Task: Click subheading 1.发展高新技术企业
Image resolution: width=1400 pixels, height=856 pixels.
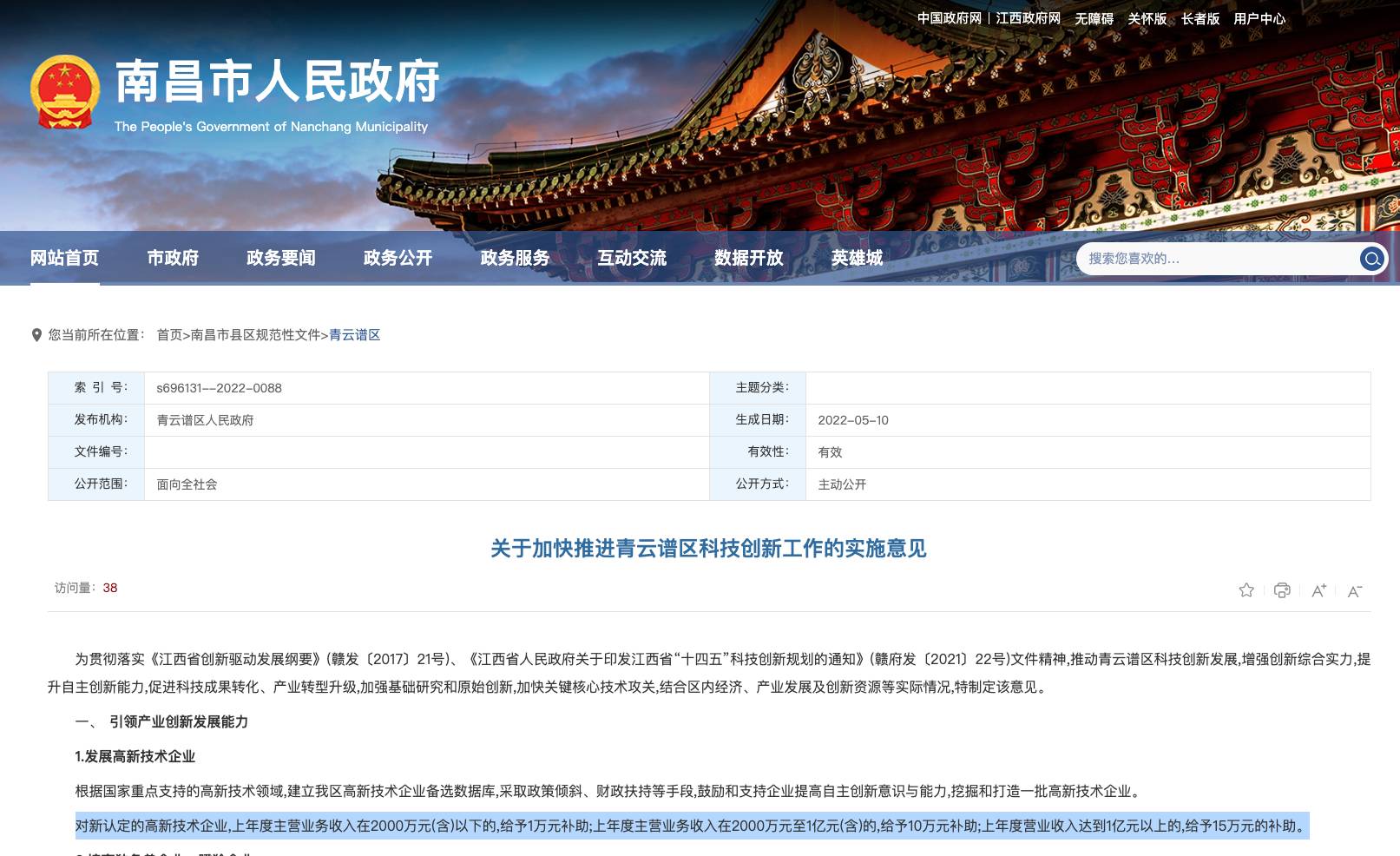Action: pyautogui.click(x=135, y=756)
